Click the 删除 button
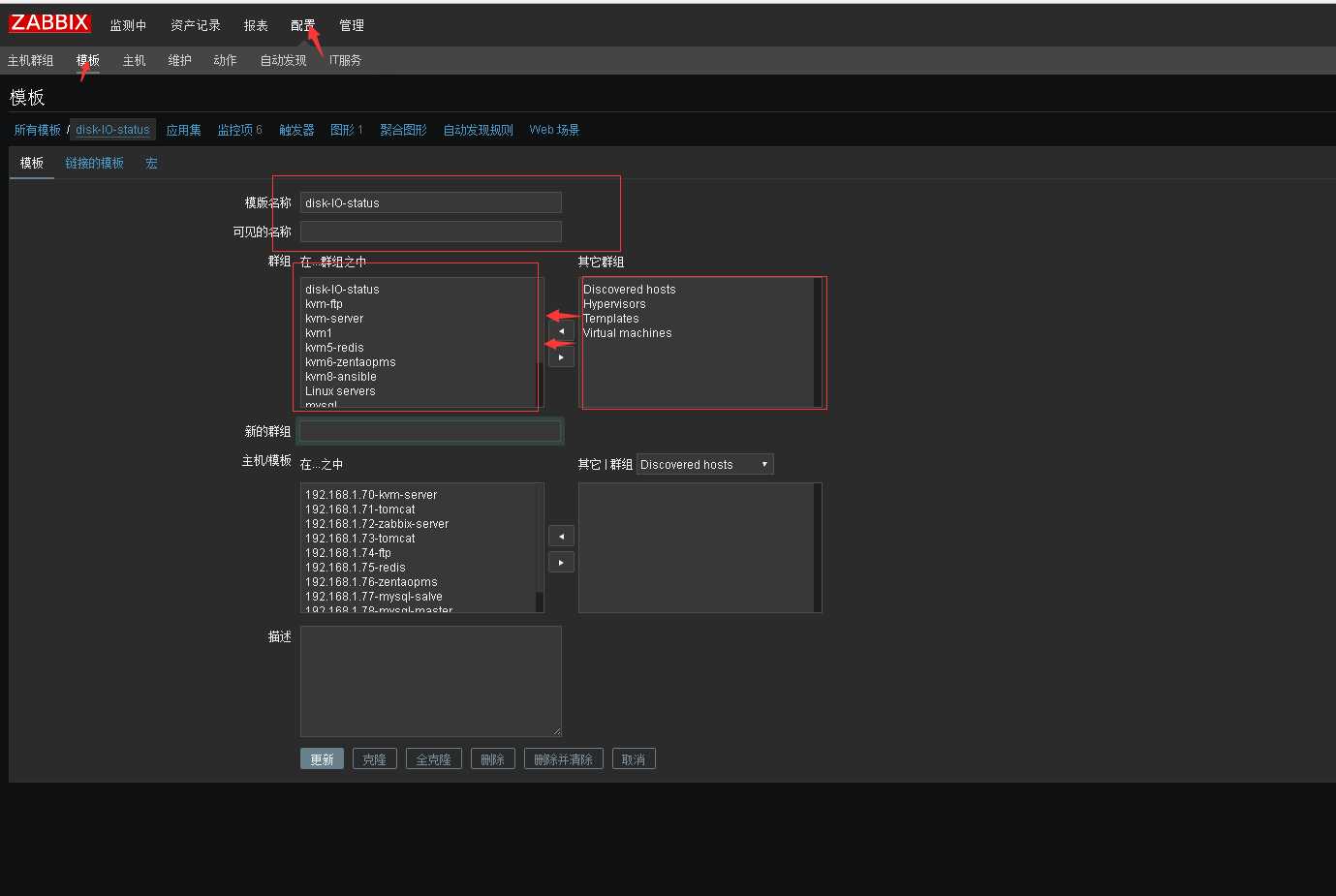This screenshot has height=896, width=1336. pos(492,759)
